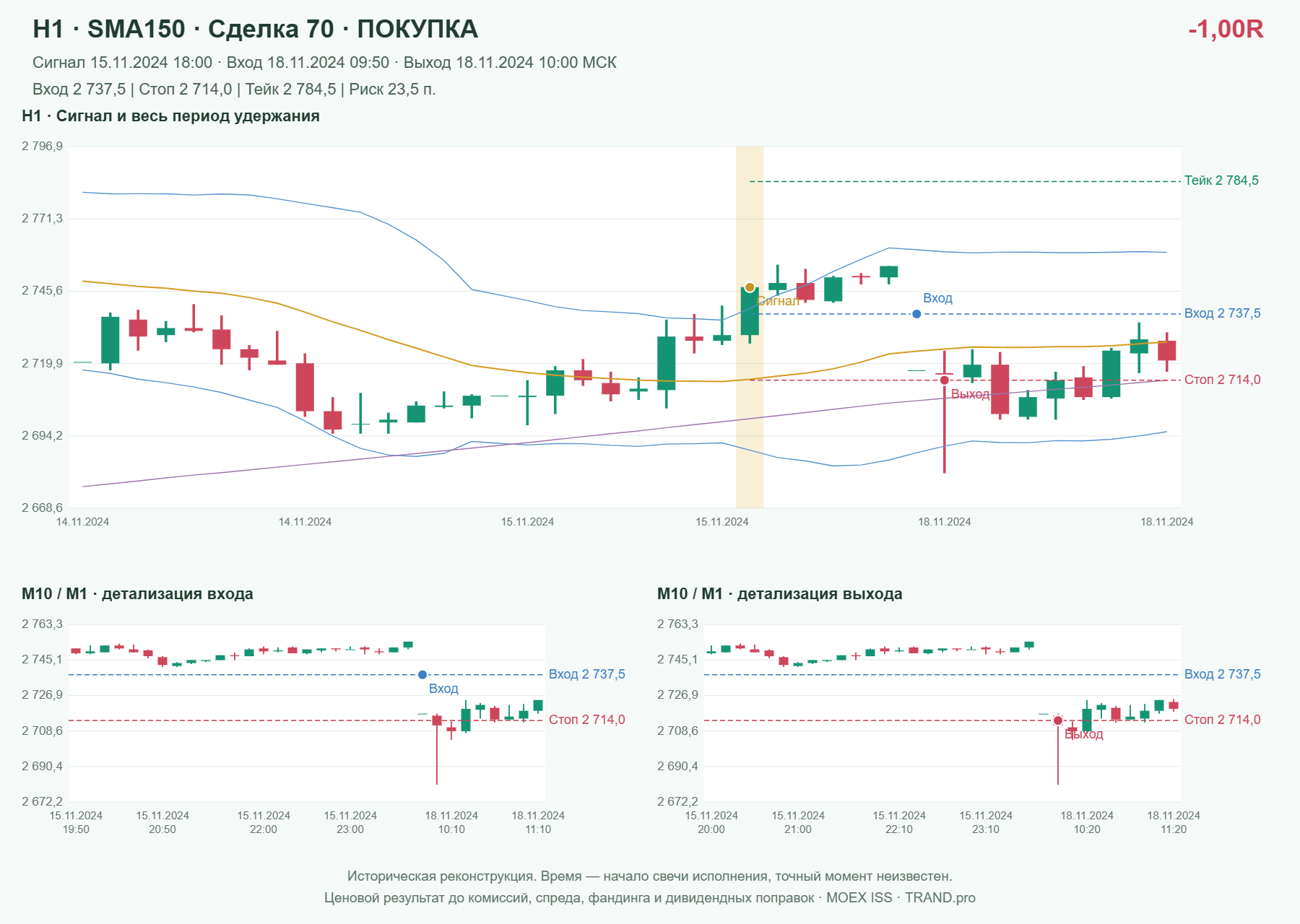
Task: Click the '15.11.2024 19:50' time axis label
Action: 76,822
